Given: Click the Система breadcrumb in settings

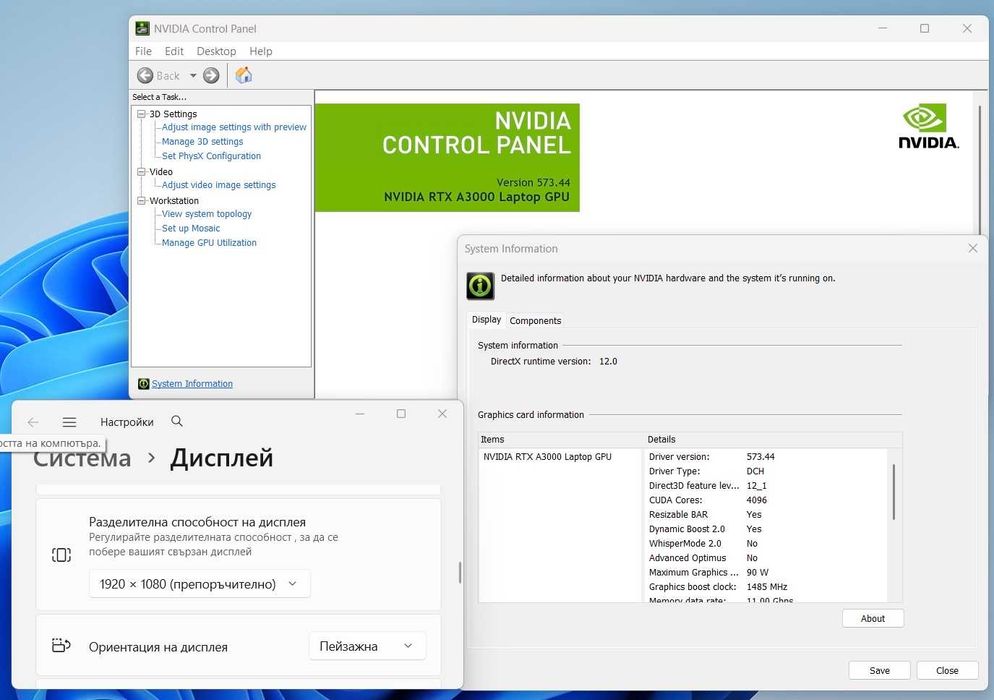Looking at the screenshot, I should [82, 458].
